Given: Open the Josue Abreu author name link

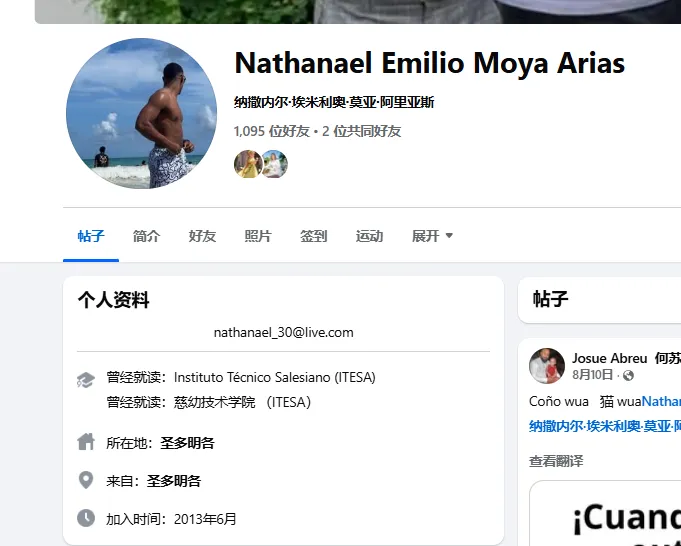Looking at the screenshot, I should tap(609, 358).
